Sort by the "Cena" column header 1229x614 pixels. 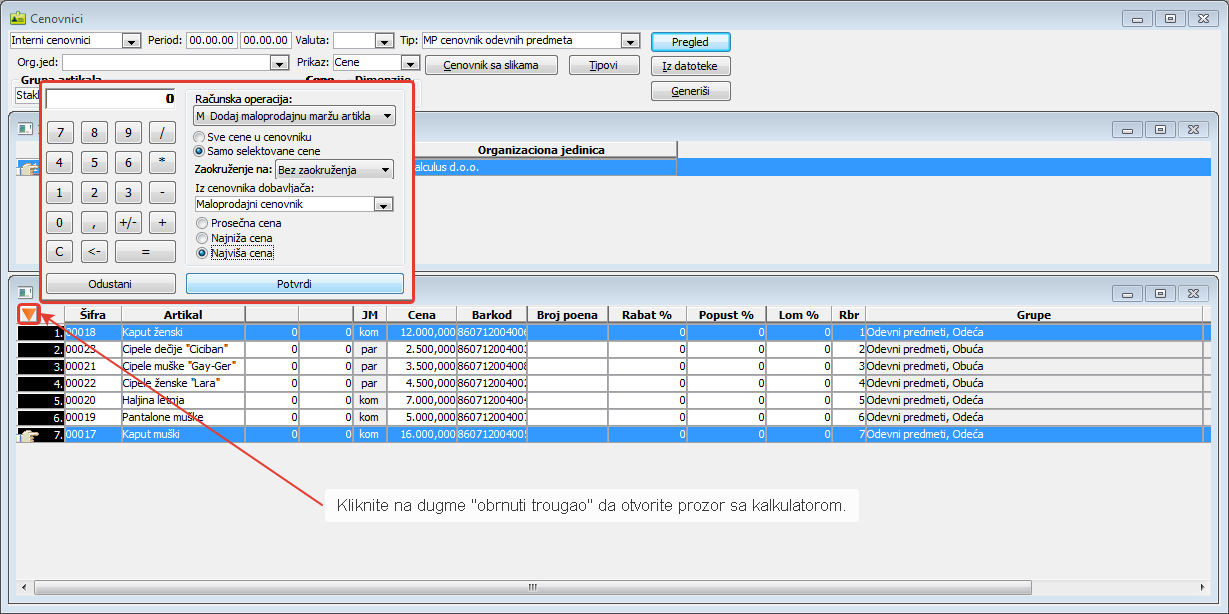coord(421,315)
